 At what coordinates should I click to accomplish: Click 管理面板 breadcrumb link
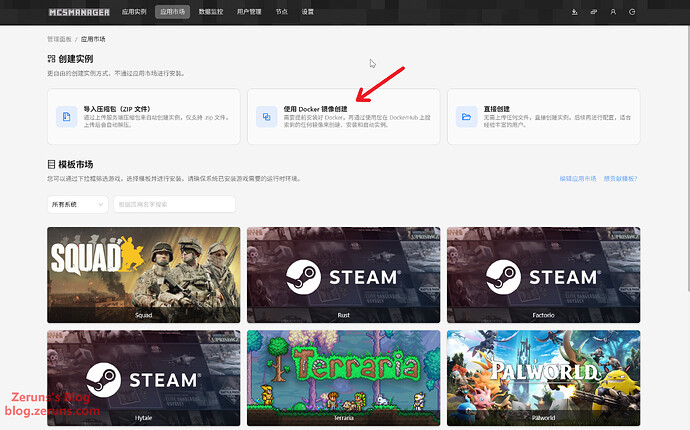pyautogui.click(x=59, y=39)
